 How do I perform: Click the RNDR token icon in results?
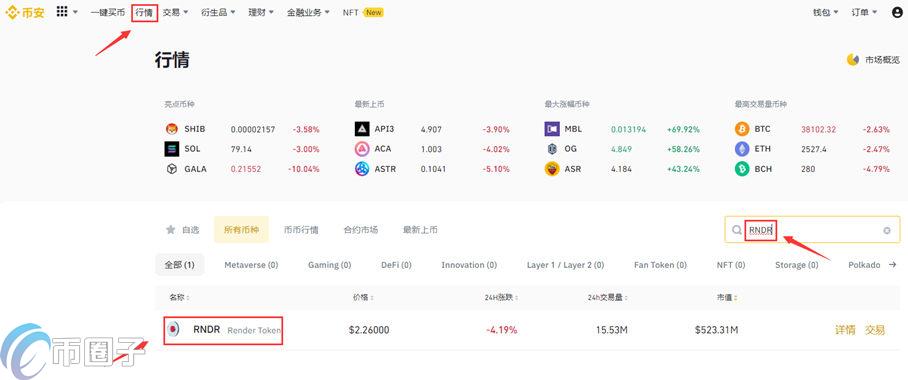pyautogui.click(x=173, y=330)
